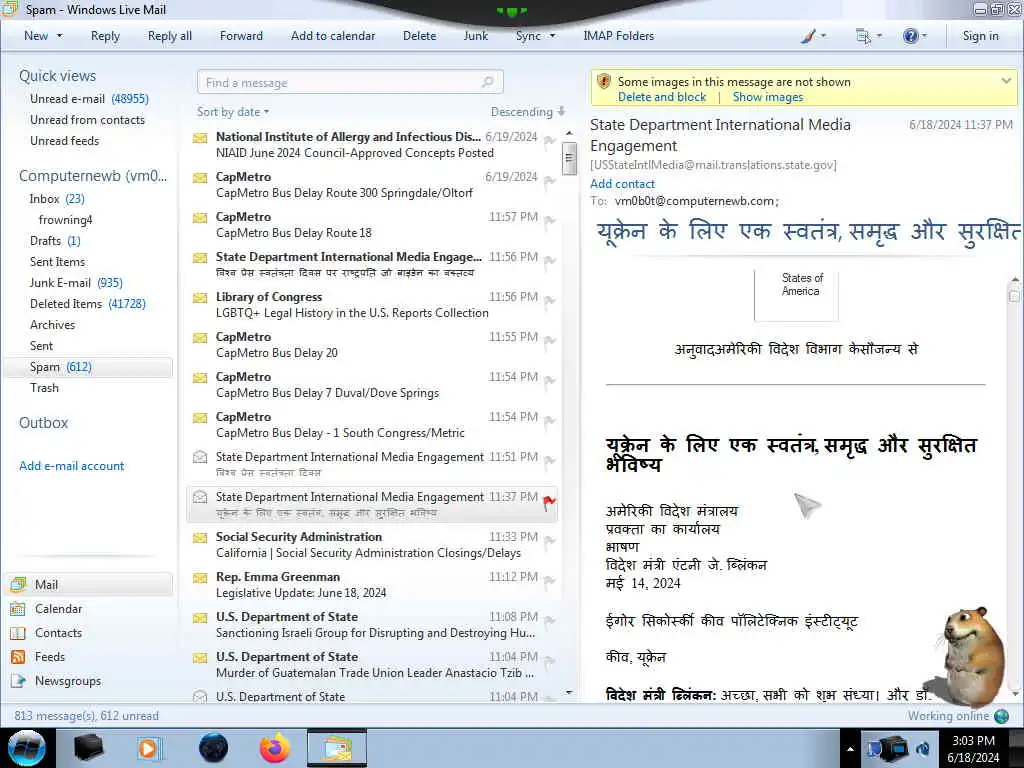Open dropdown arrow beside the Help icon
This screenshot has width=1024, height=768.
923,37
